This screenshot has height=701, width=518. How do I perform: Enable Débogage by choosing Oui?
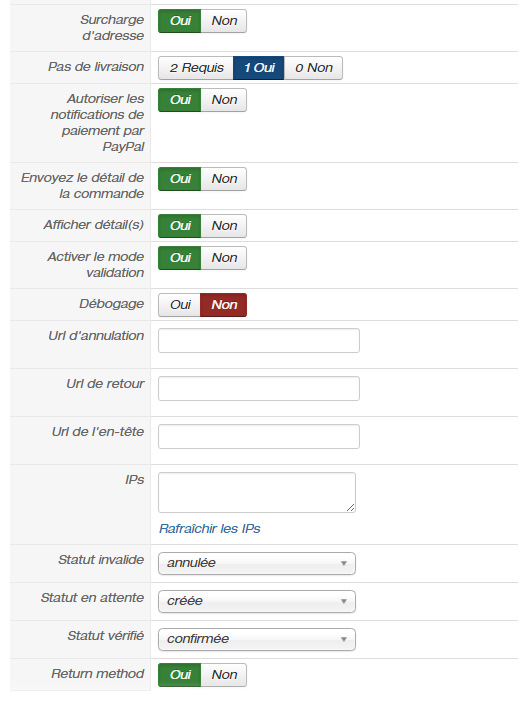(x=180, y=305)
